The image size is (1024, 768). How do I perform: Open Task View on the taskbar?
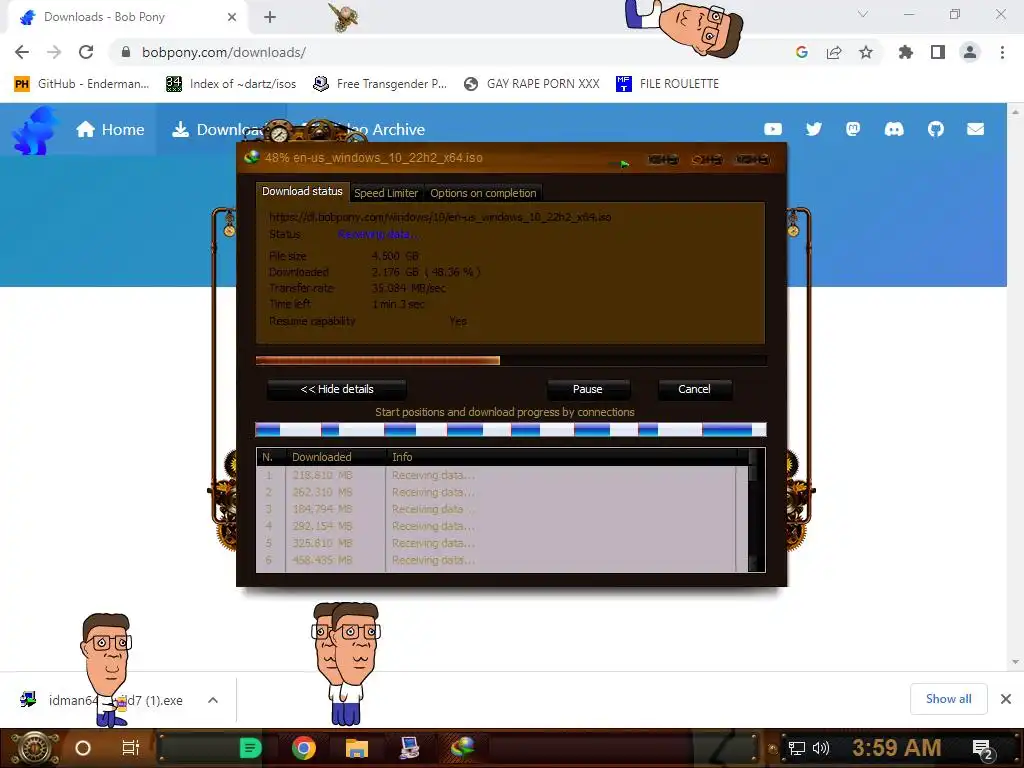pos(131,748)
